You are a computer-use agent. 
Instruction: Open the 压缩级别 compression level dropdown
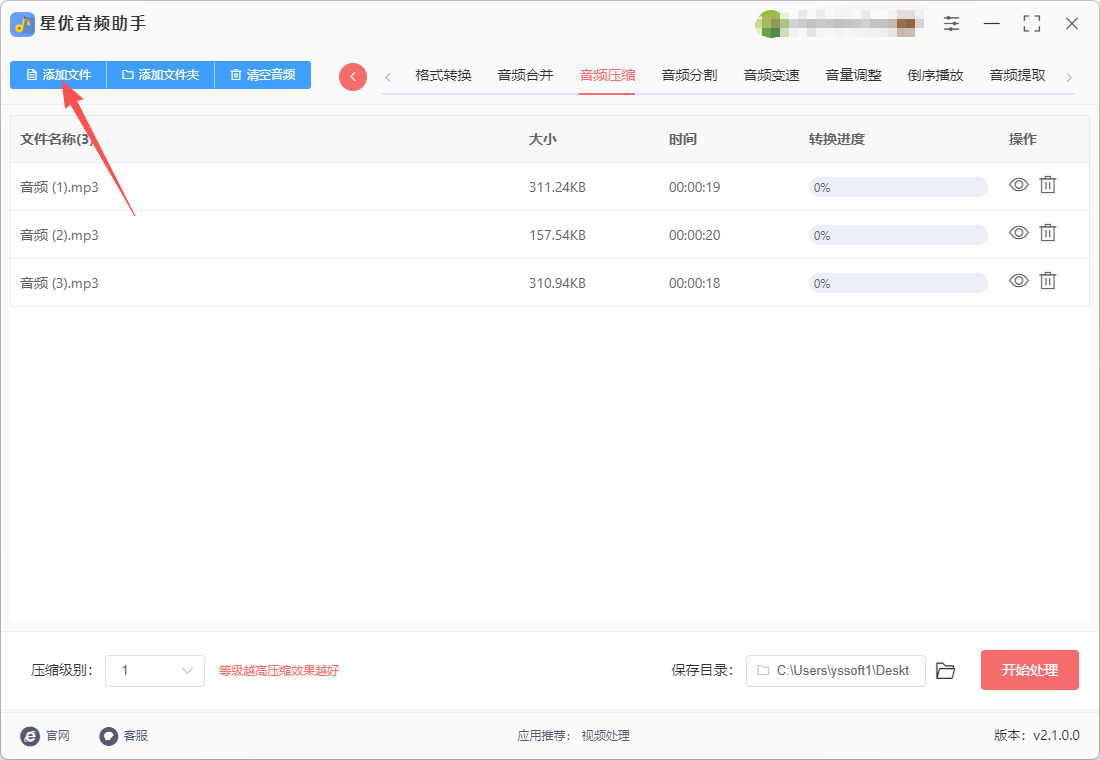click(x=155, y=671)
